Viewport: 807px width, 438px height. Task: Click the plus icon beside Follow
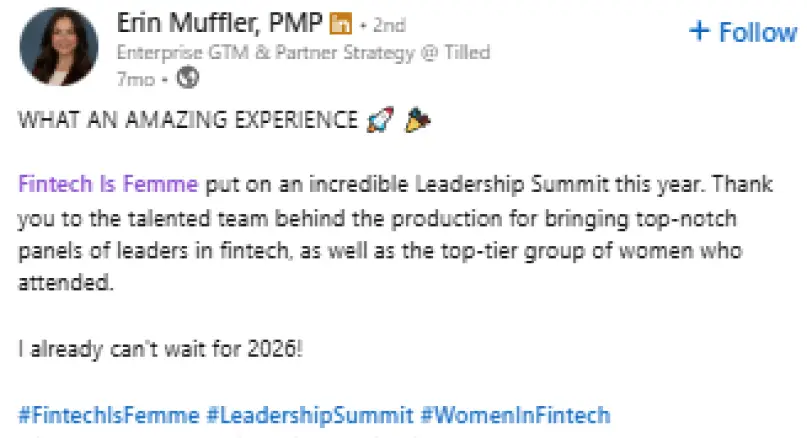699,32
